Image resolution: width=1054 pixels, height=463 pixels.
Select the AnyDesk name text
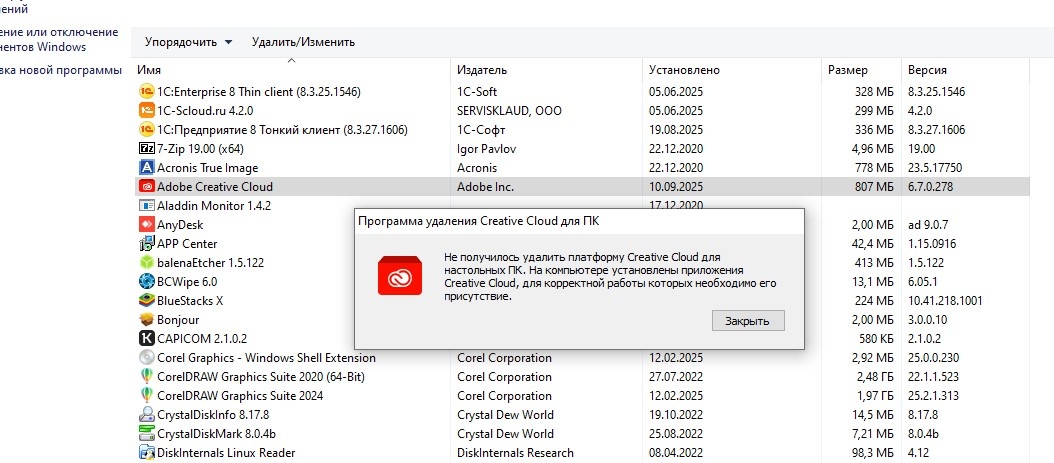tap(180, 224)
